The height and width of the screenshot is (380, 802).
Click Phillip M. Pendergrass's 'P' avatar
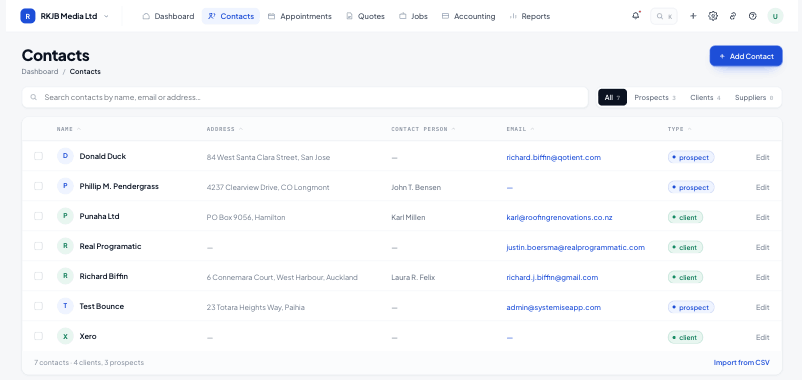pyautogui.click(x=65, y=186)
